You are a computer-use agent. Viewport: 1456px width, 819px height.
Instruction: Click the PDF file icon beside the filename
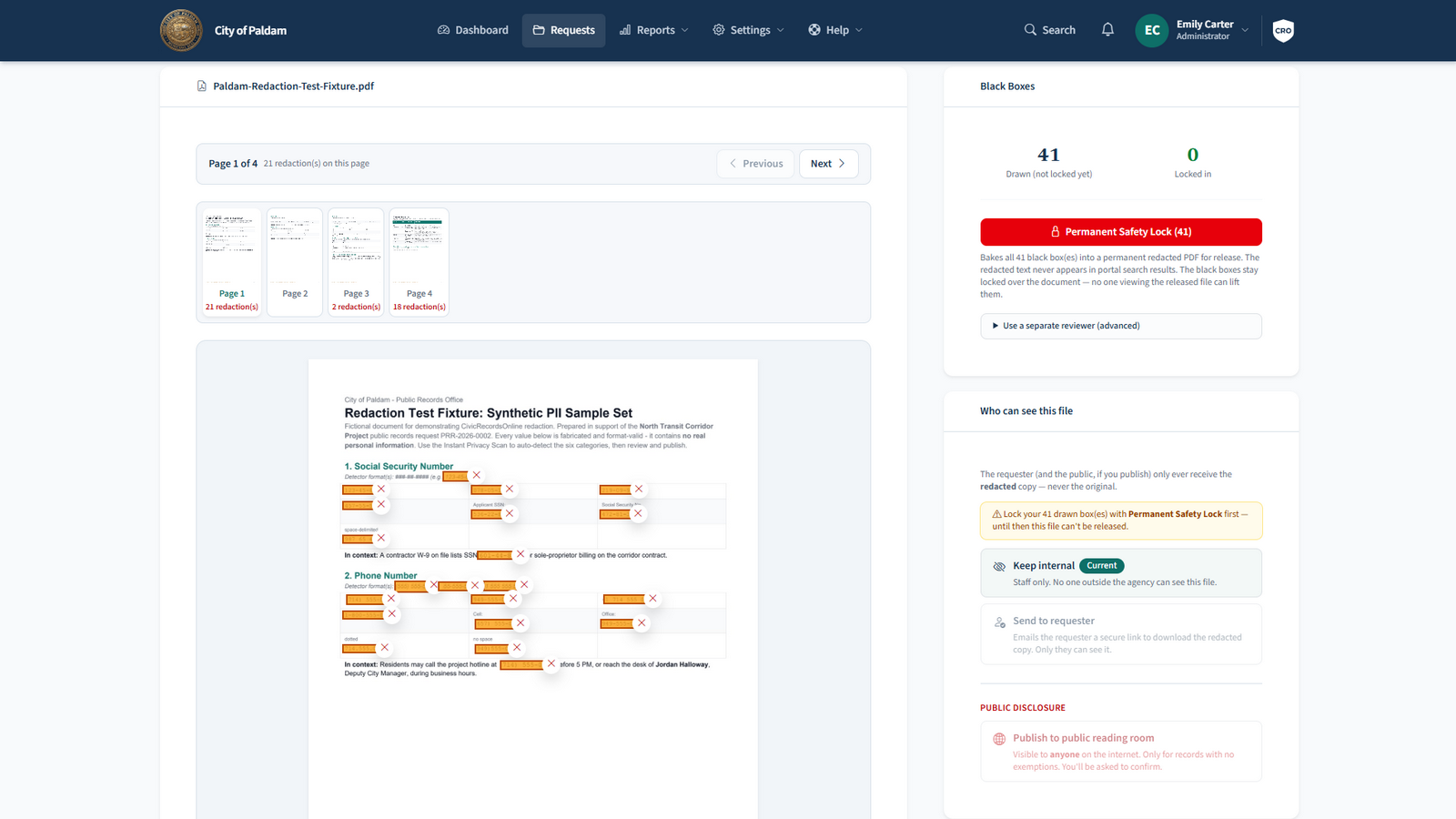202,86
